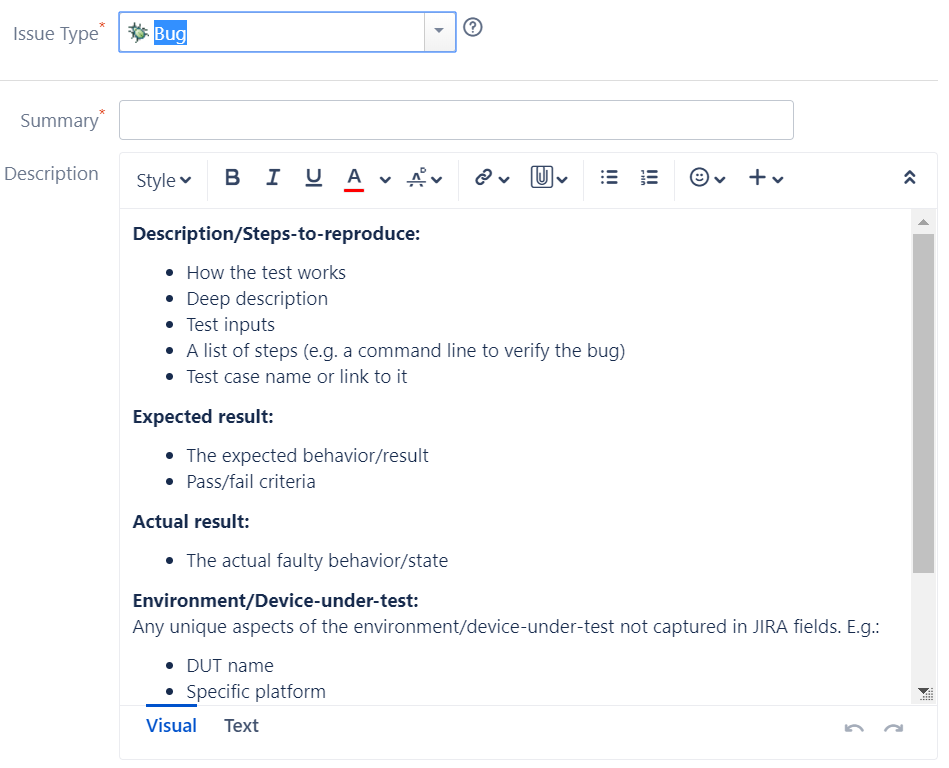Image resolution: width=949 pixels, height=768 pixels.
Task: Focus the Summary input field
Action: pos(456,120)
